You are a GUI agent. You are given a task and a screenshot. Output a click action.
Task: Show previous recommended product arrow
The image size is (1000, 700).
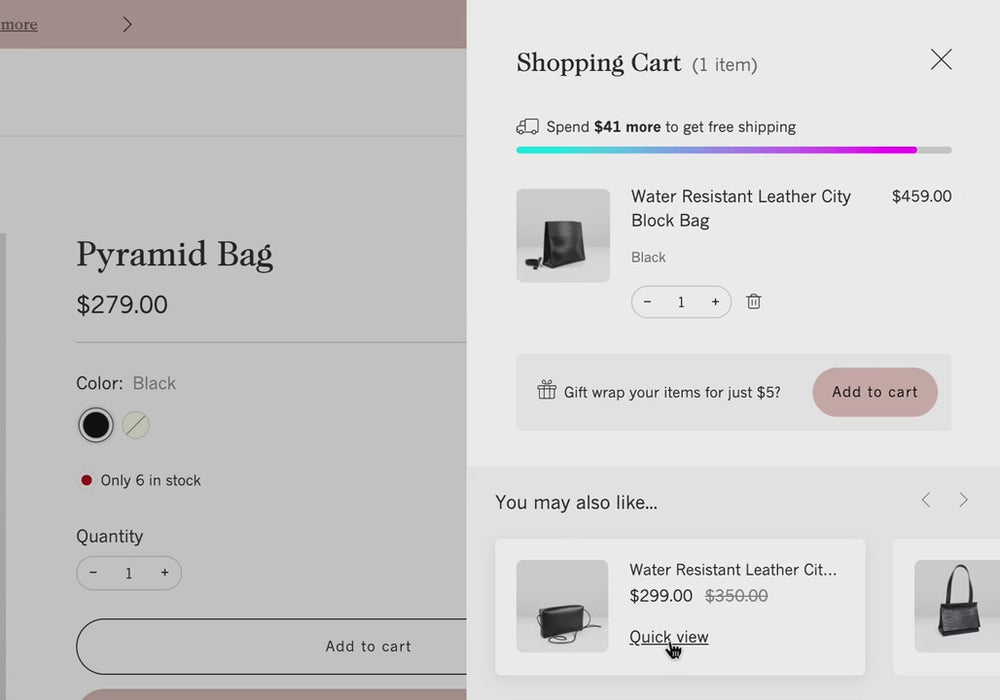[926, 500]
